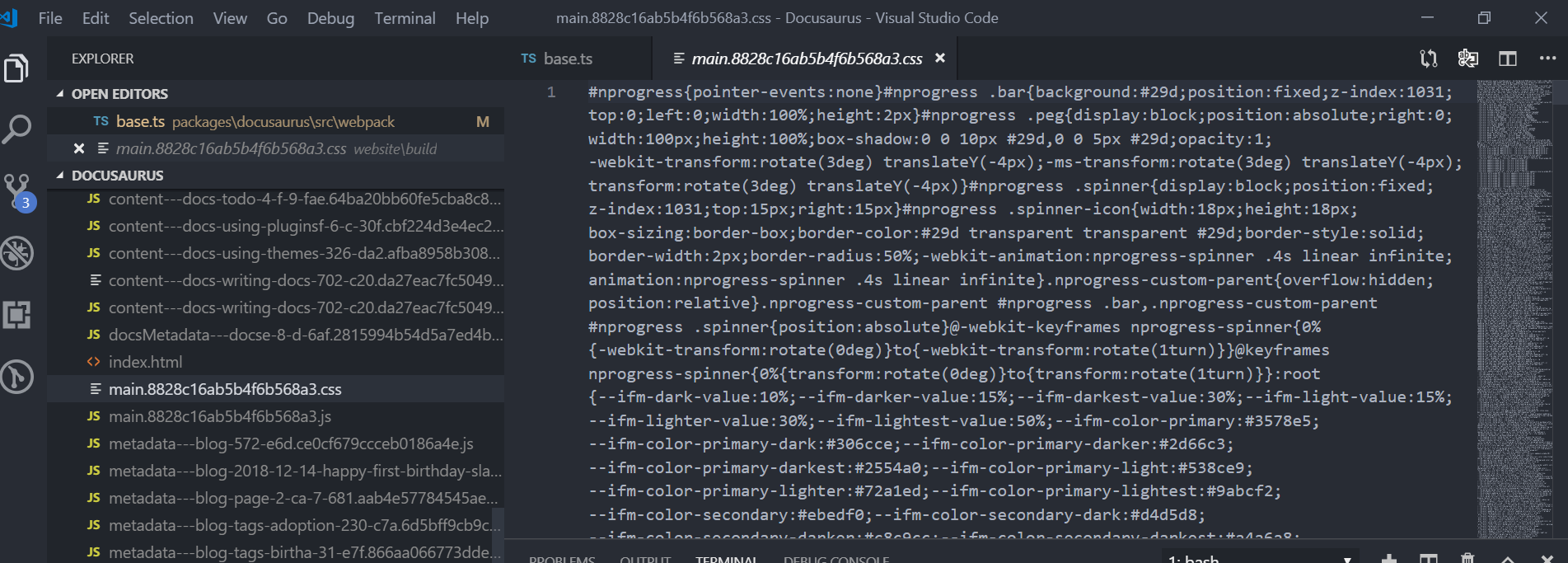Open the JS content---docs-writing-docs-702-c20 file
This screenshot has width=1568, height=563.
point(276,307)
